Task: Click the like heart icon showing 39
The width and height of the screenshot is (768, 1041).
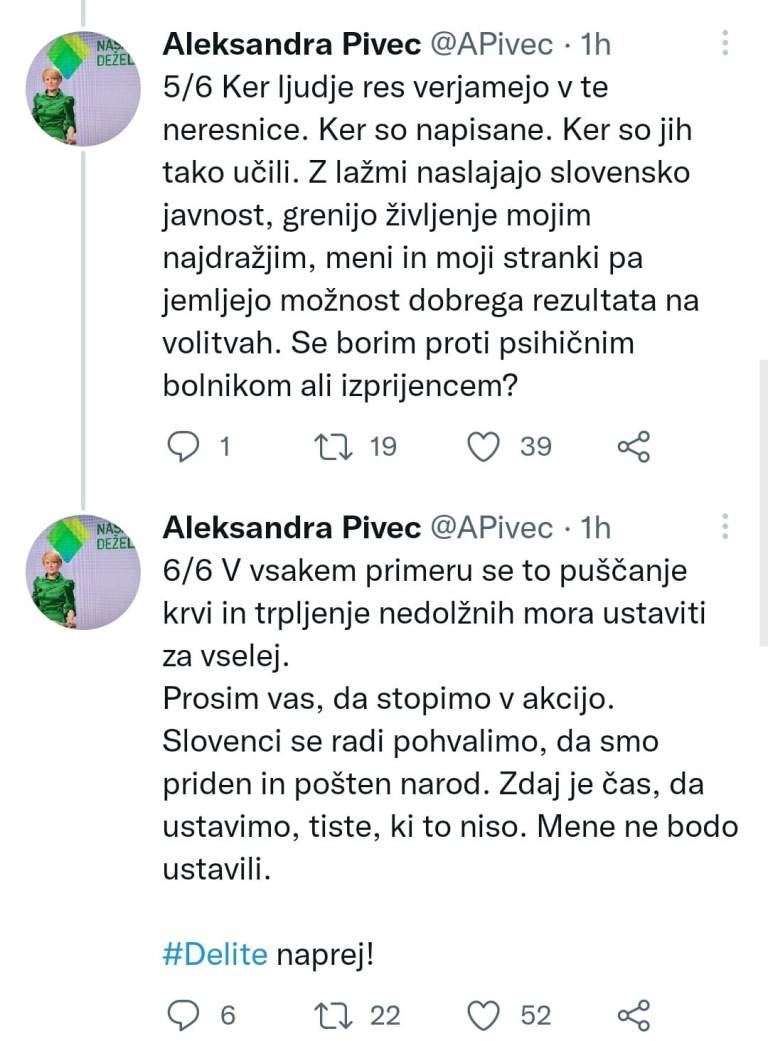Action: [482, 447]
